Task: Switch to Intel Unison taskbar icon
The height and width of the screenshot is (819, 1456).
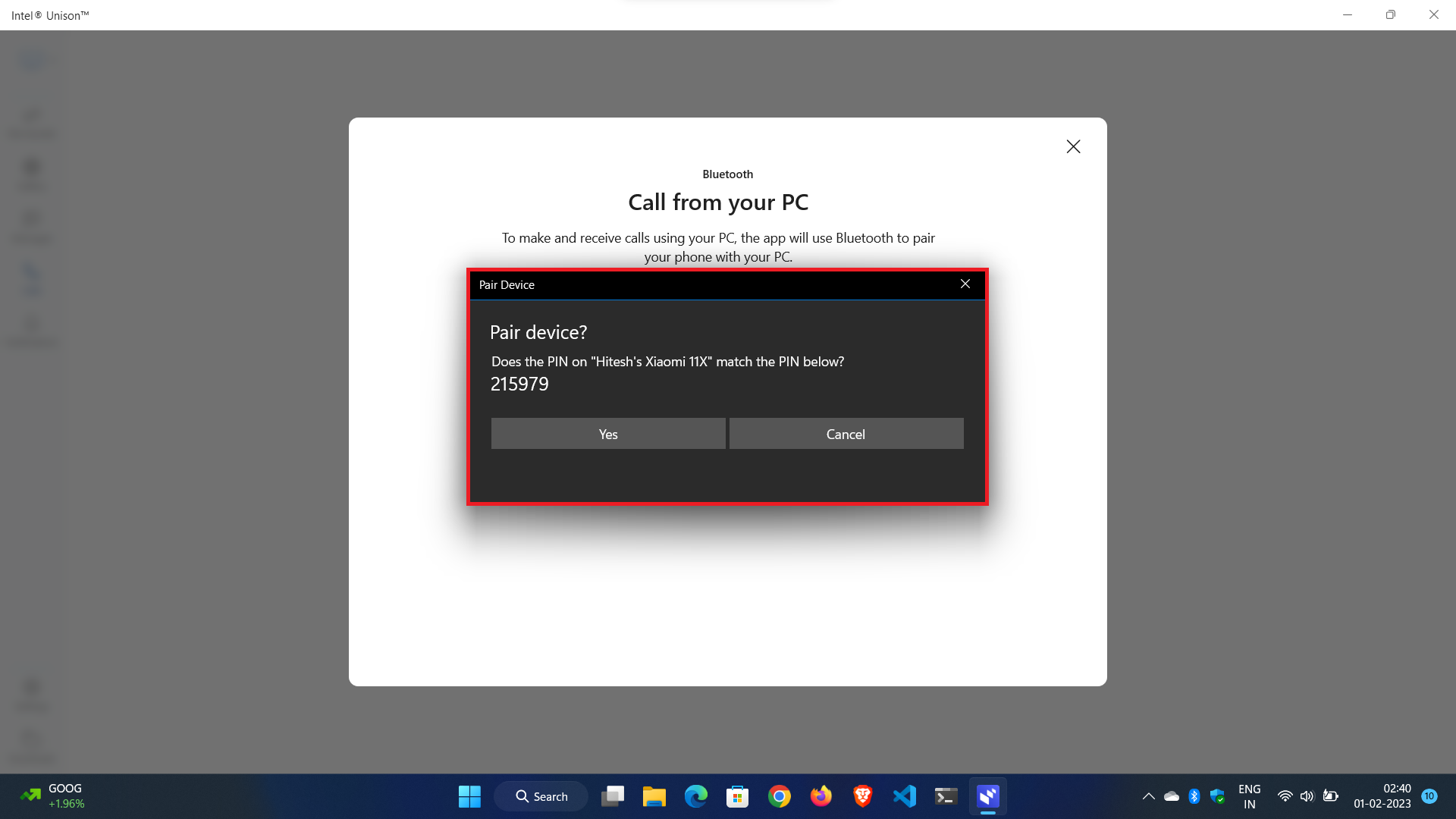Action: [988, 796]
